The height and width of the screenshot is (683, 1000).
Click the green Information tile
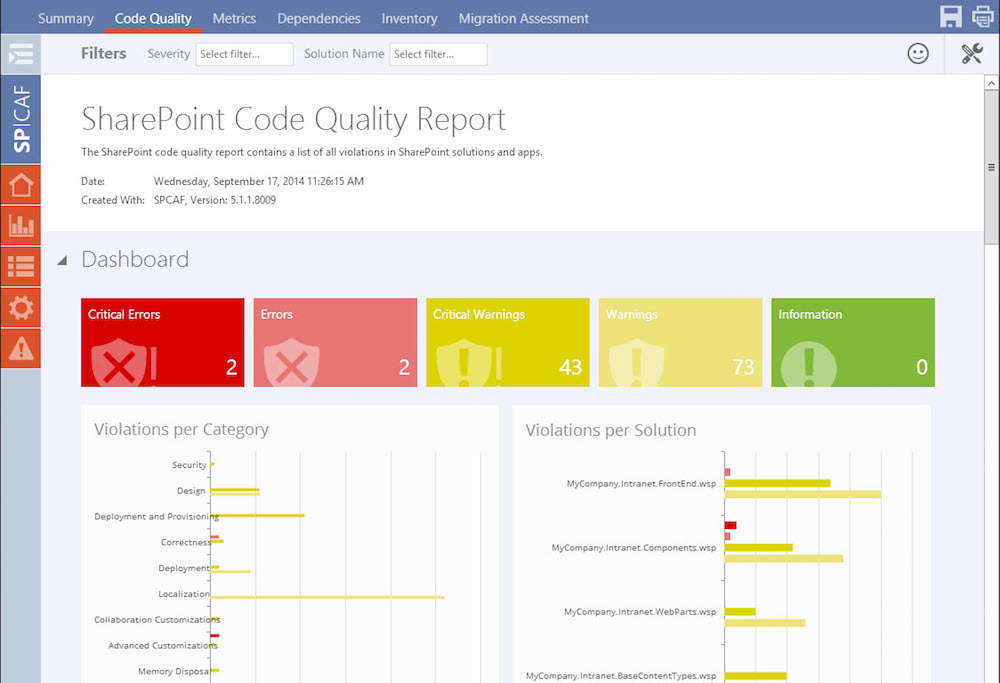[853, 342]
